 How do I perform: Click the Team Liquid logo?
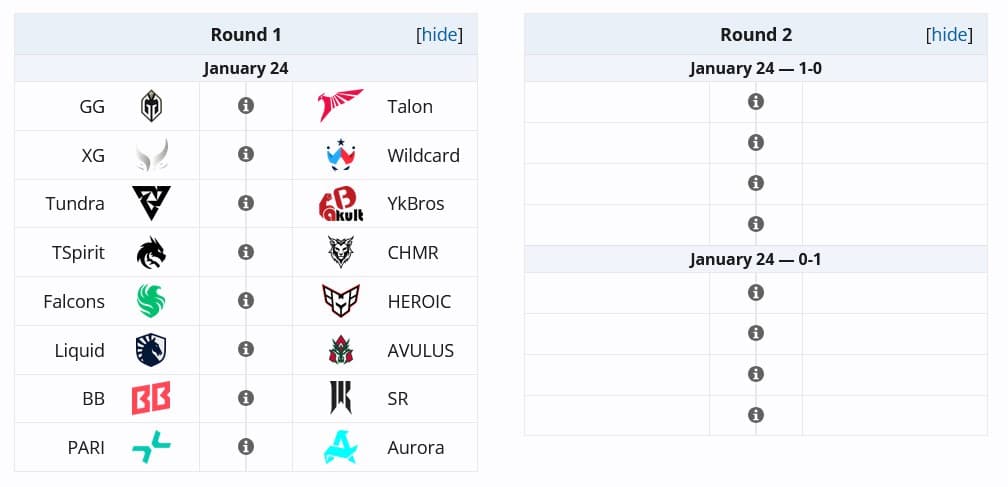click(x=151, y=350)
